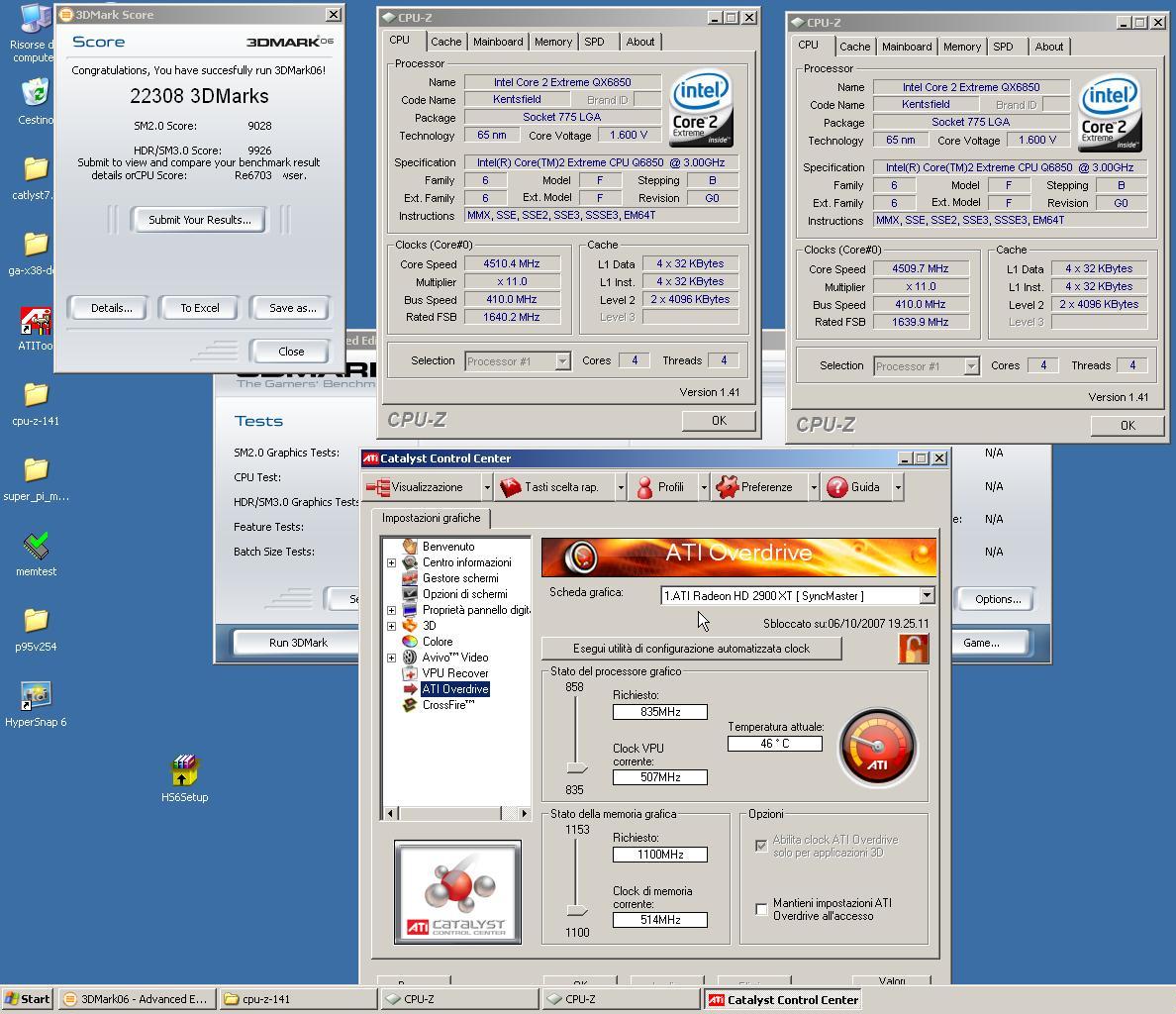Select Benvenuto in the Catalyst tree
Screen dimensions: 1176x1014
tap(447, 547)
